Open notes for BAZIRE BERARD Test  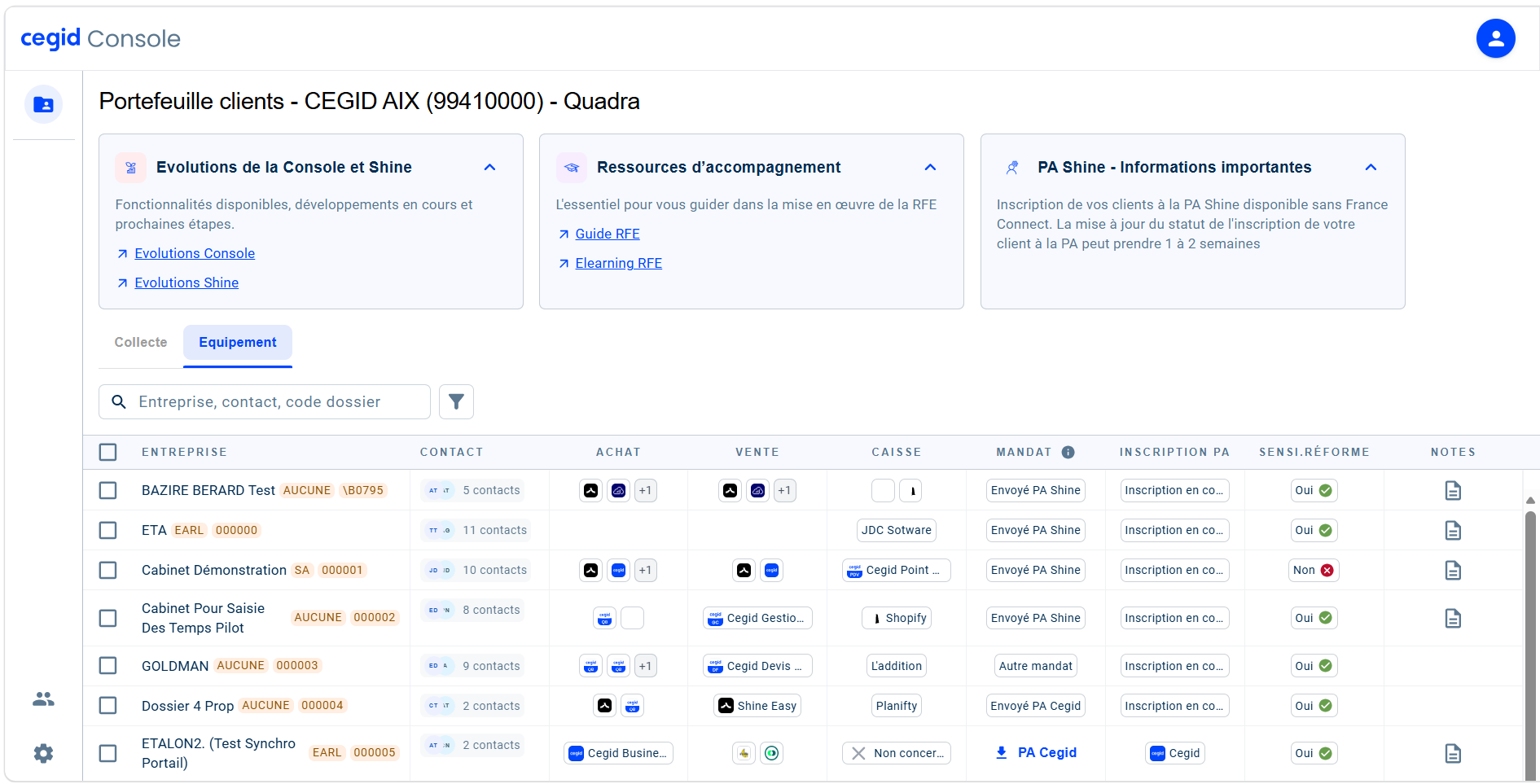coord(1453,490)
